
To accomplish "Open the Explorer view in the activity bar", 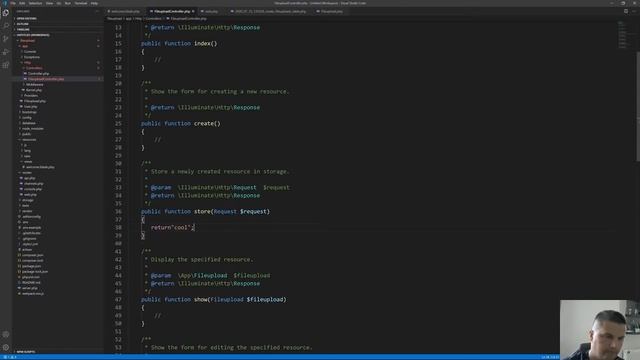I will (x=6, y=13).
